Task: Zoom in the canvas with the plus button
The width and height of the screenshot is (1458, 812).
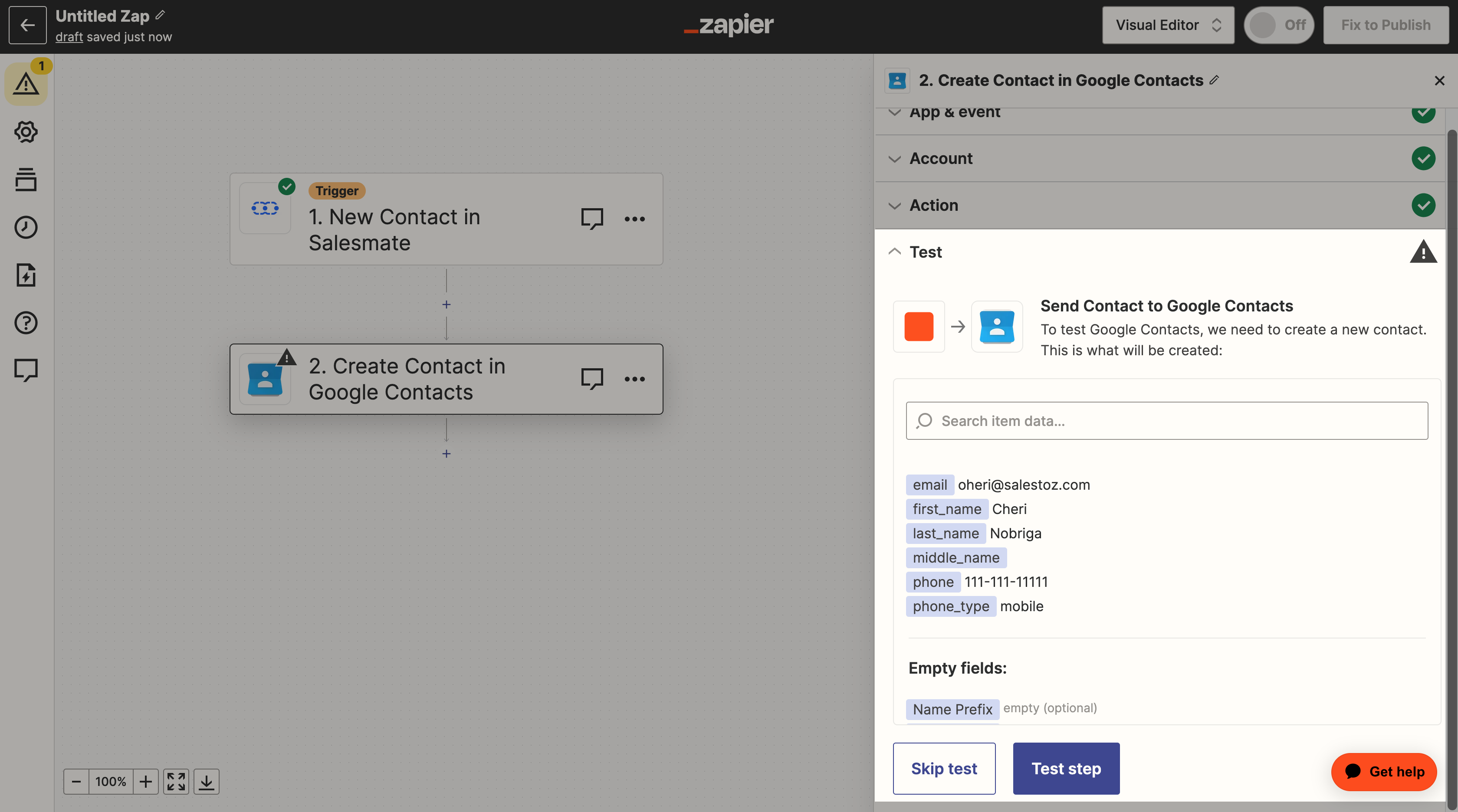Action: (x=145, y=782)
